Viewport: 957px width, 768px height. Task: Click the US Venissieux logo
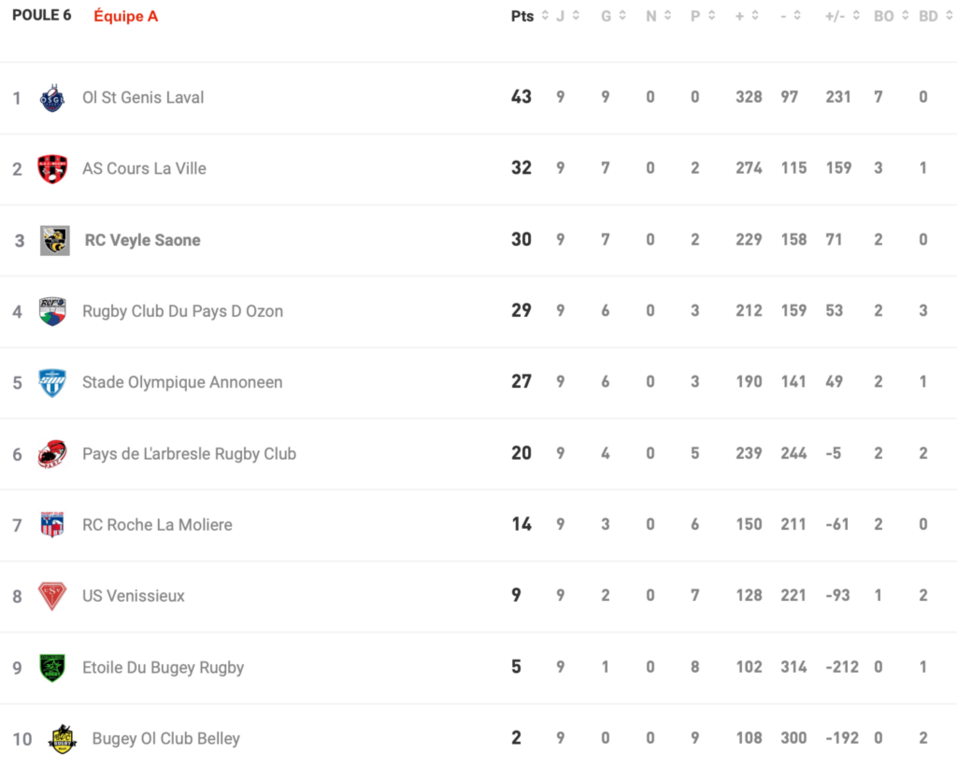tap(52, 596)
